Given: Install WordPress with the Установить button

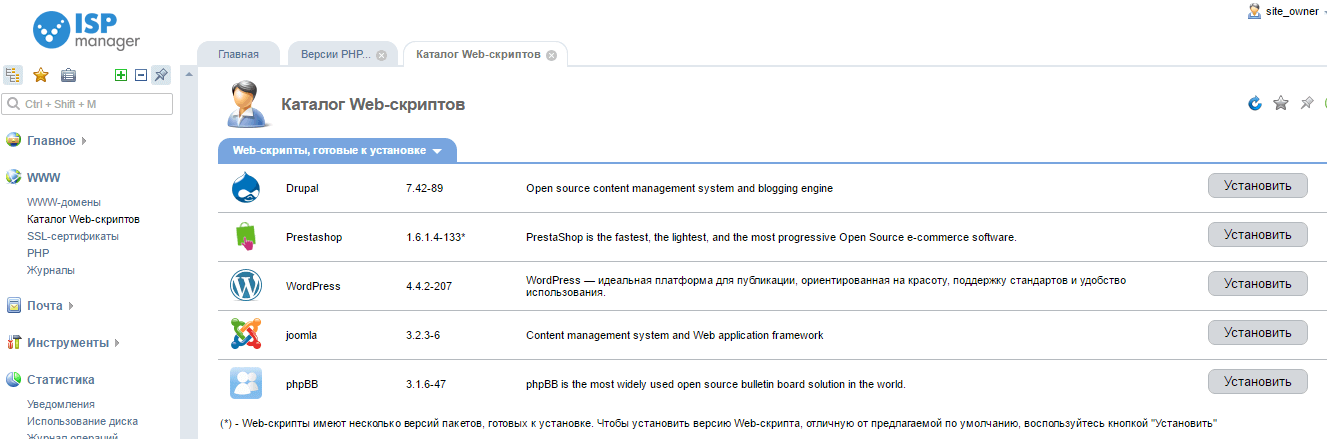Looking at the screenshot, I should 1258,284.
